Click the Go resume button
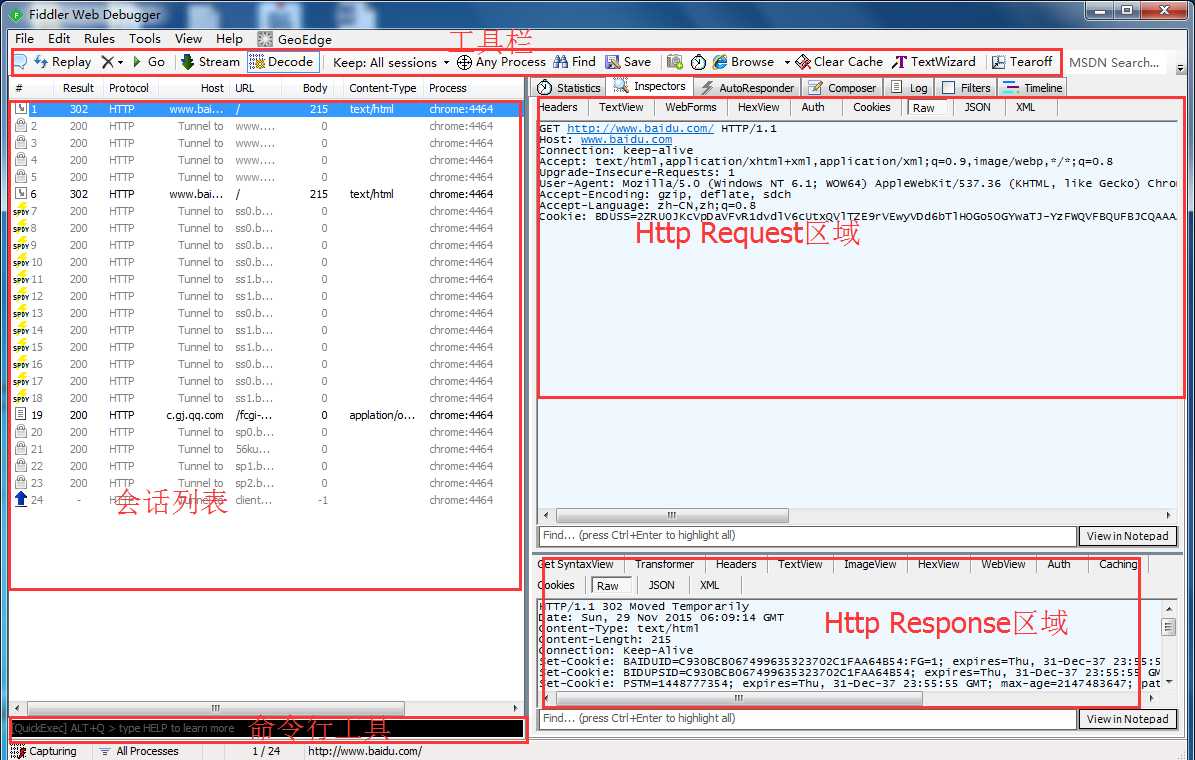Viewport: 1195px width, 760px height. tap(149, 62)
